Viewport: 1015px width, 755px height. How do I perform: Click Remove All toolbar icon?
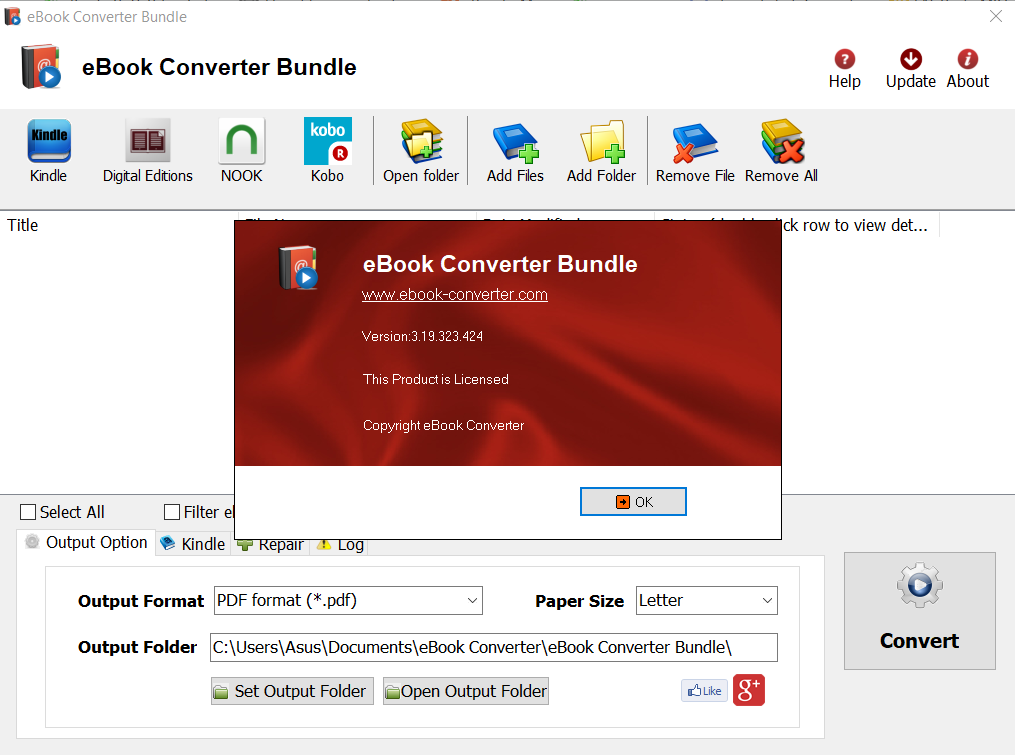[781, 152]
